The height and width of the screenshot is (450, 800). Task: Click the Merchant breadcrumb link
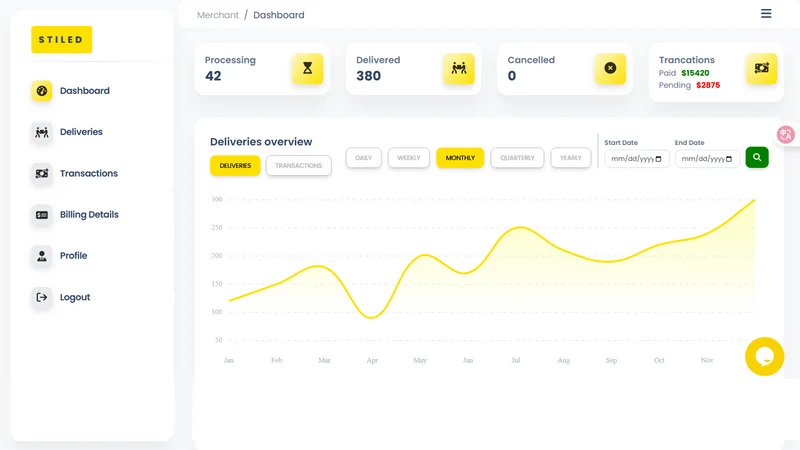[x=218, y=15]
